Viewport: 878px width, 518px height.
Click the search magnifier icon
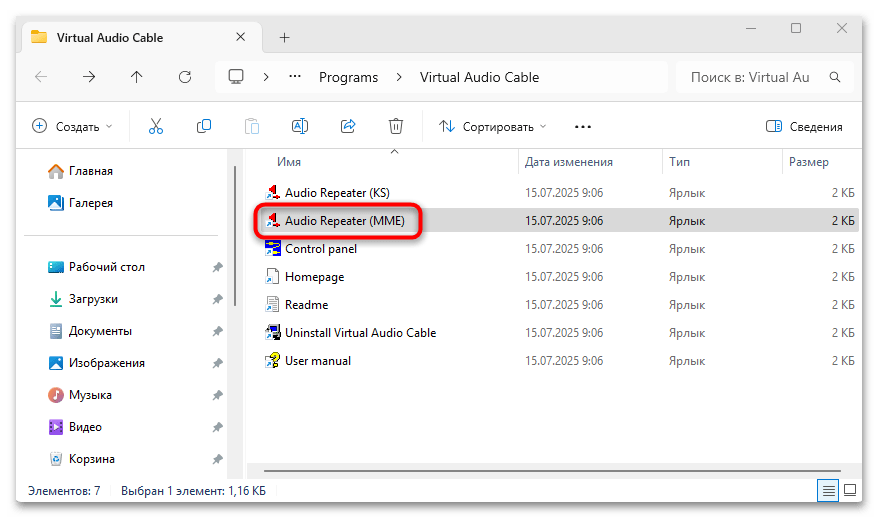835,77
